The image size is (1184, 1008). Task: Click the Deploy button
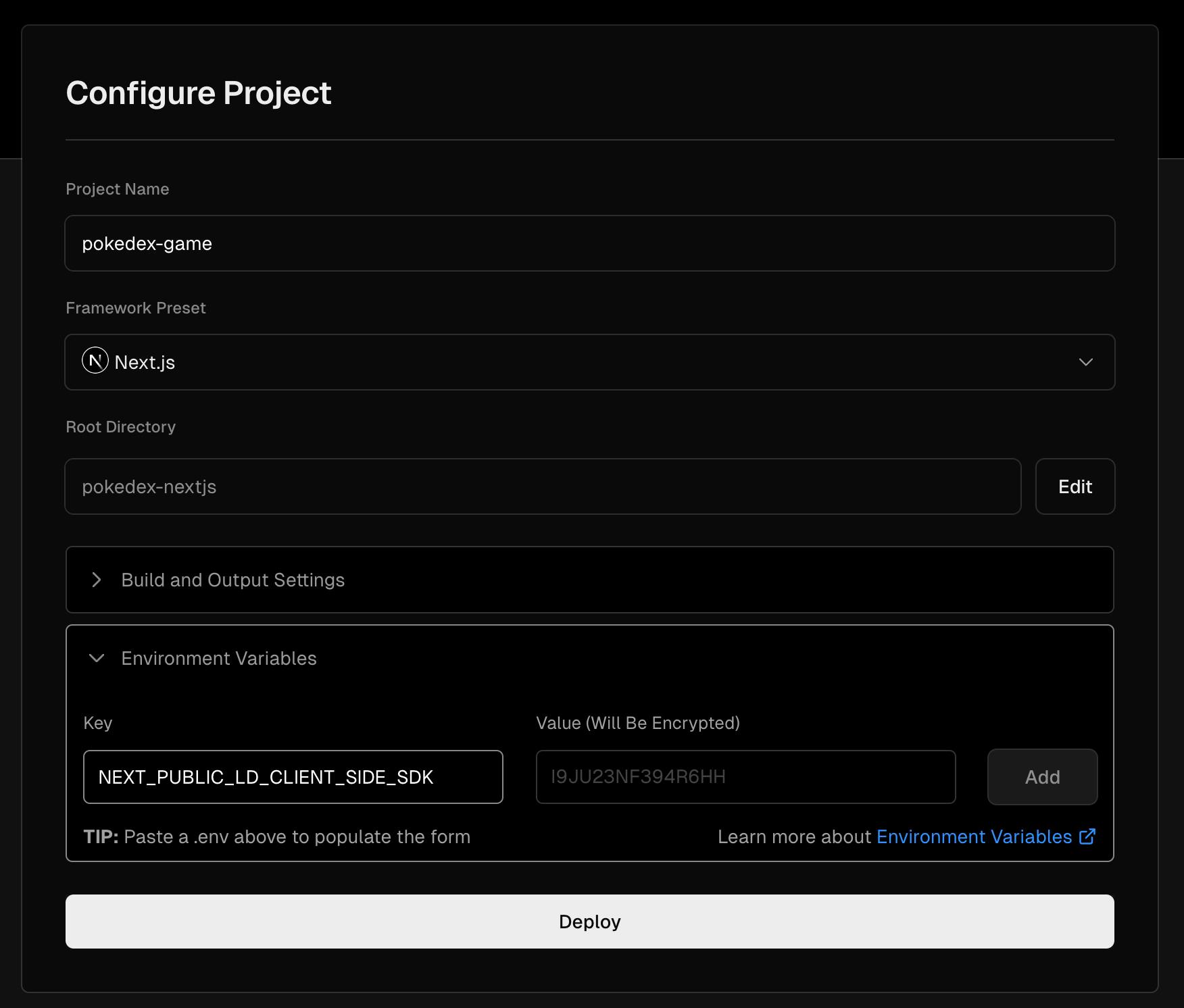[590, 922]
